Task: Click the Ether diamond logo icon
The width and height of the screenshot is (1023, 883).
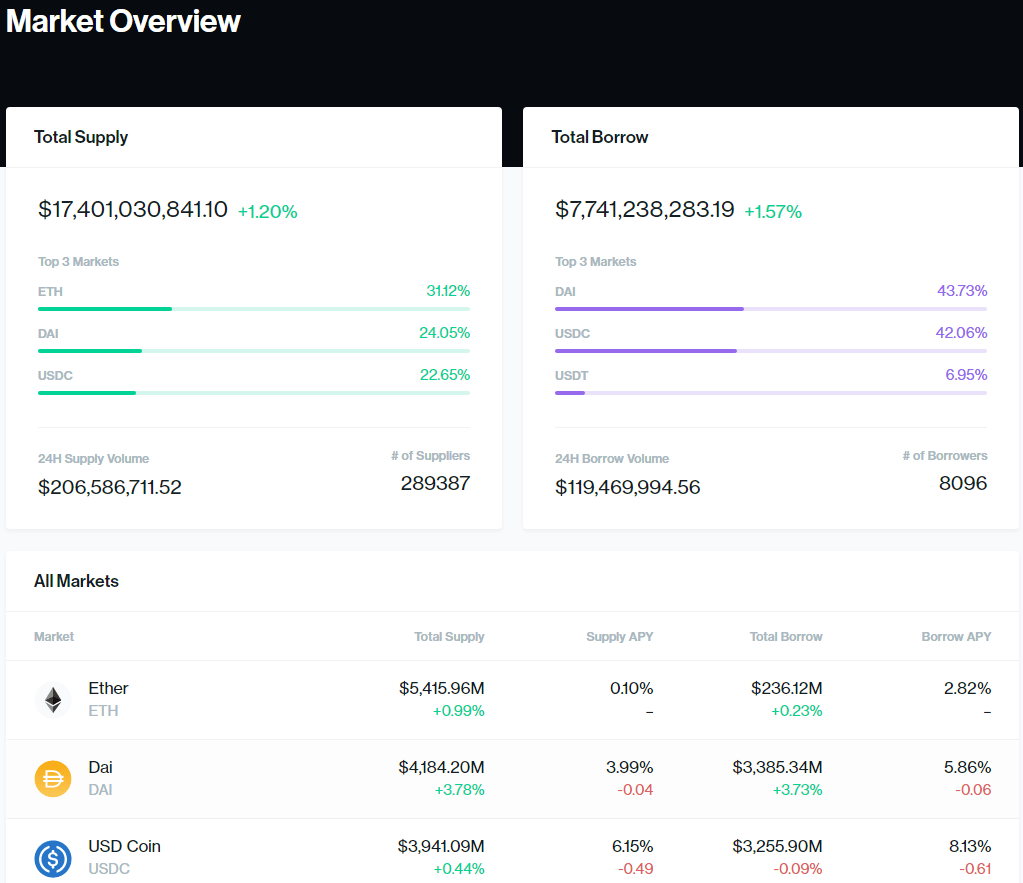Action: point(52,699)
